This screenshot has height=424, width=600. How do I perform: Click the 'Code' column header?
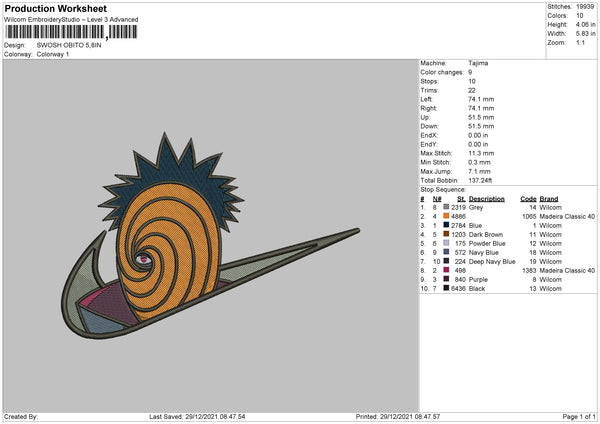click(x=528, y=199)
